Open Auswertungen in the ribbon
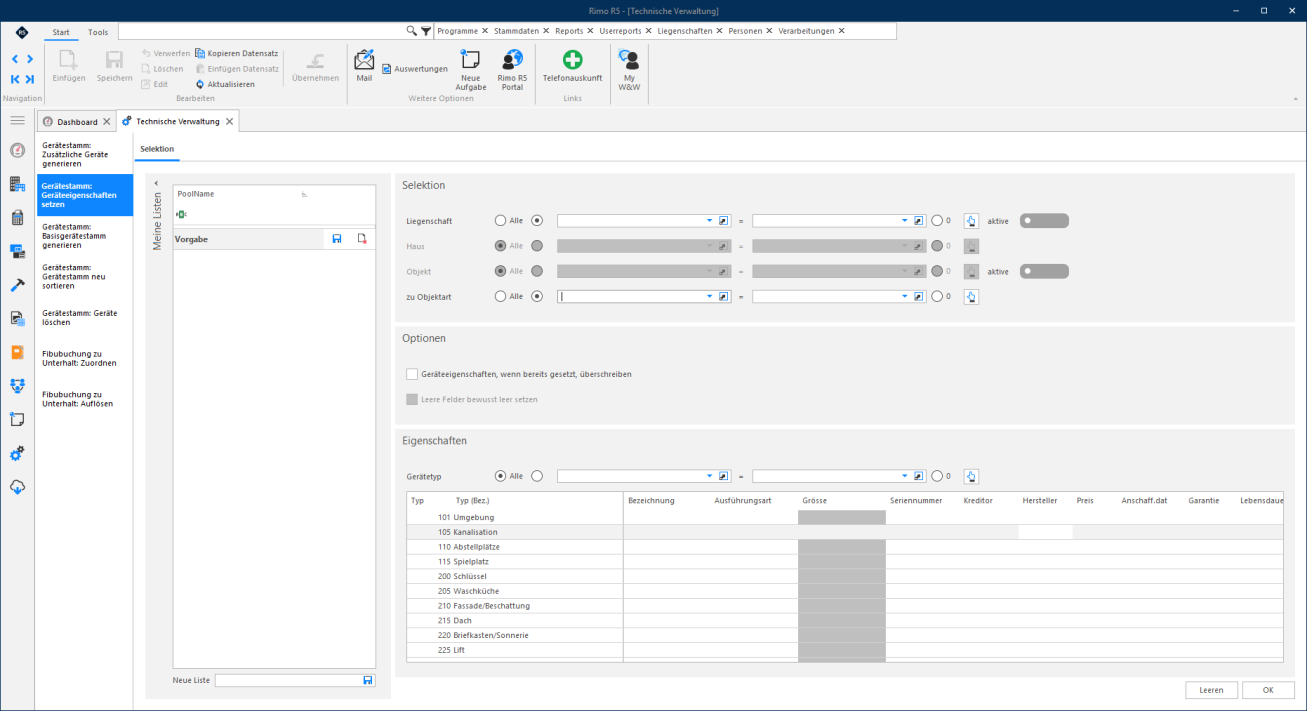The image size is (1307, 711). (x=414, y=69)
